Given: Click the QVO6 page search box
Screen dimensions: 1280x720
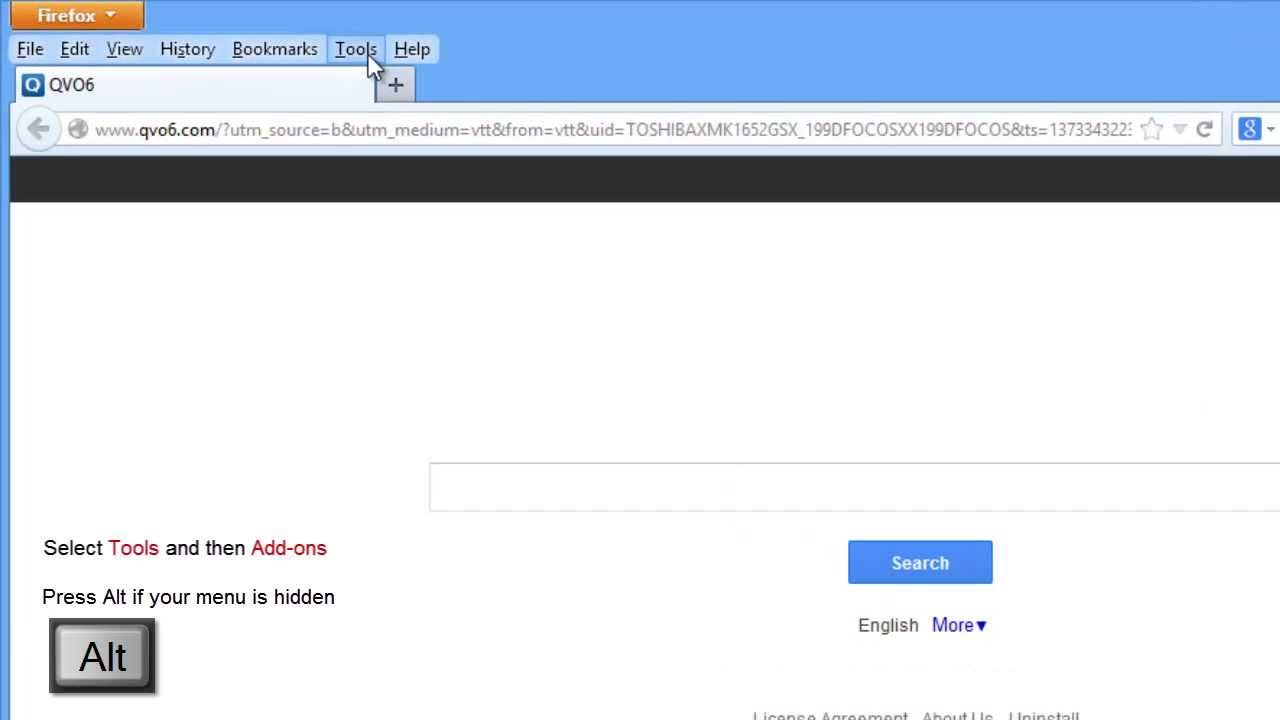Looking at the screenshot, I should (855, 487).
